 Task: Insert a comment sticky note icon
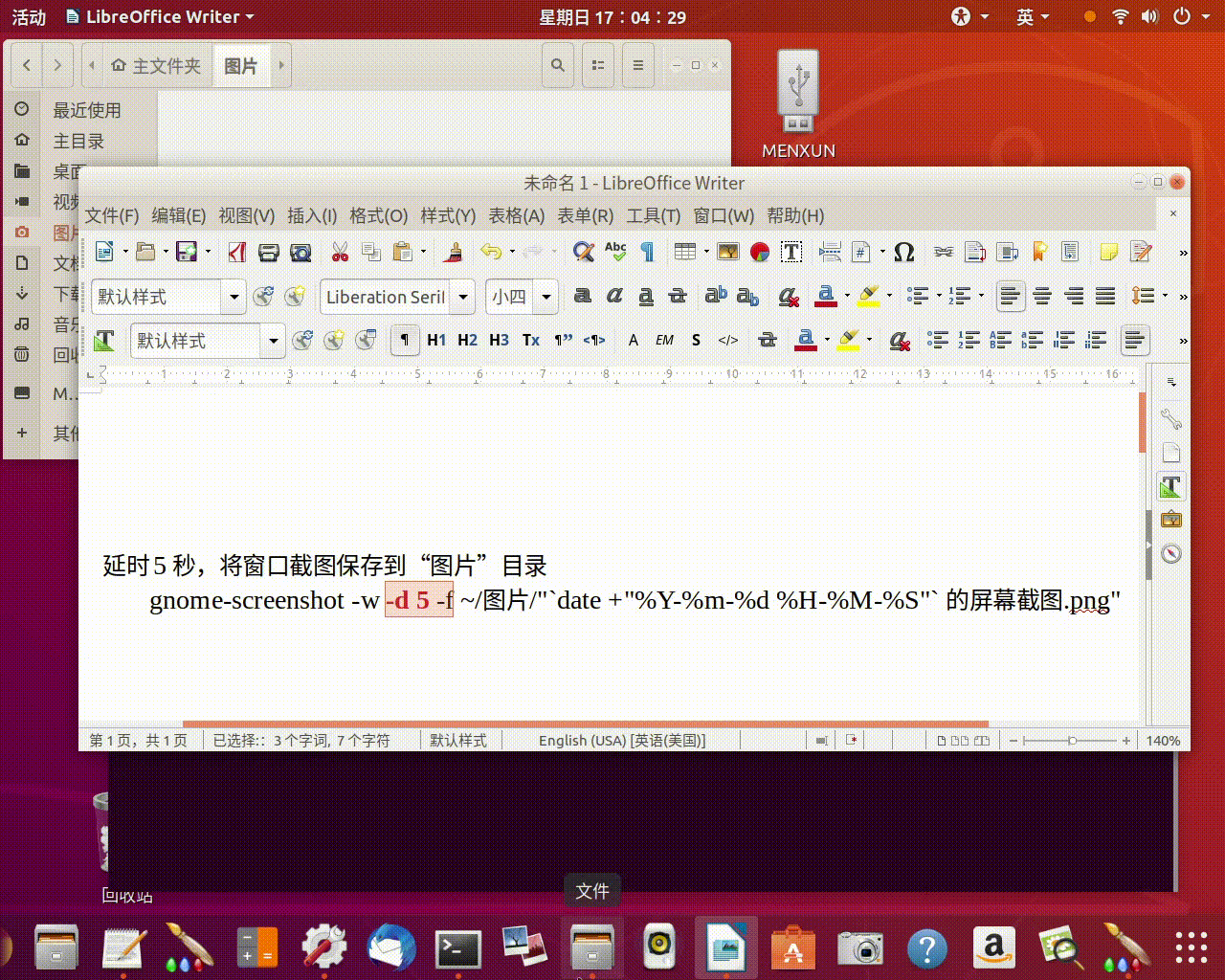click(x=1109, y=252)
